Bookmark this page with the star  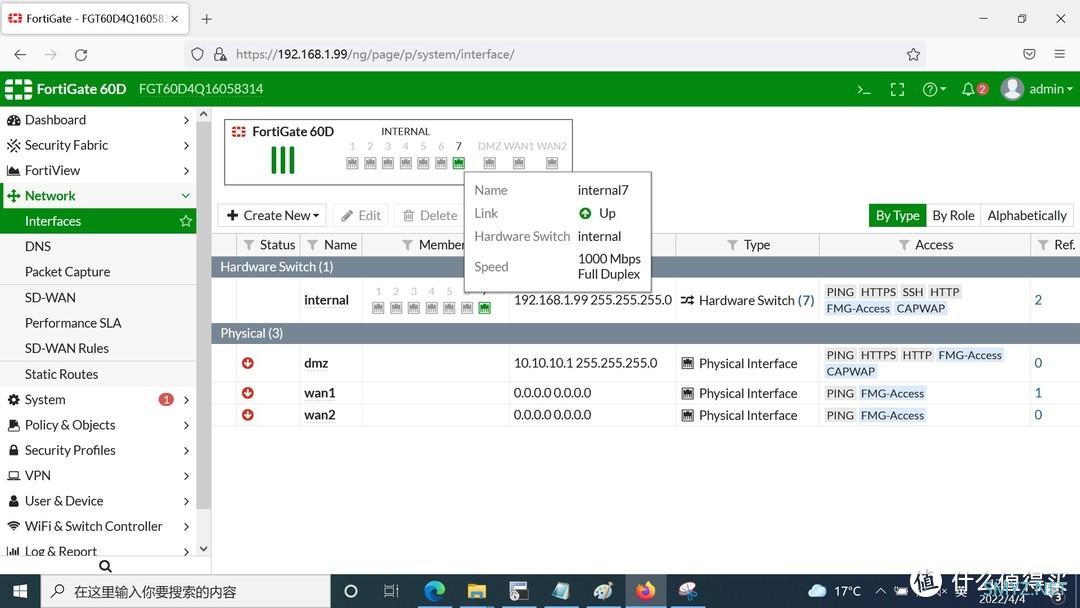[913, 54]
